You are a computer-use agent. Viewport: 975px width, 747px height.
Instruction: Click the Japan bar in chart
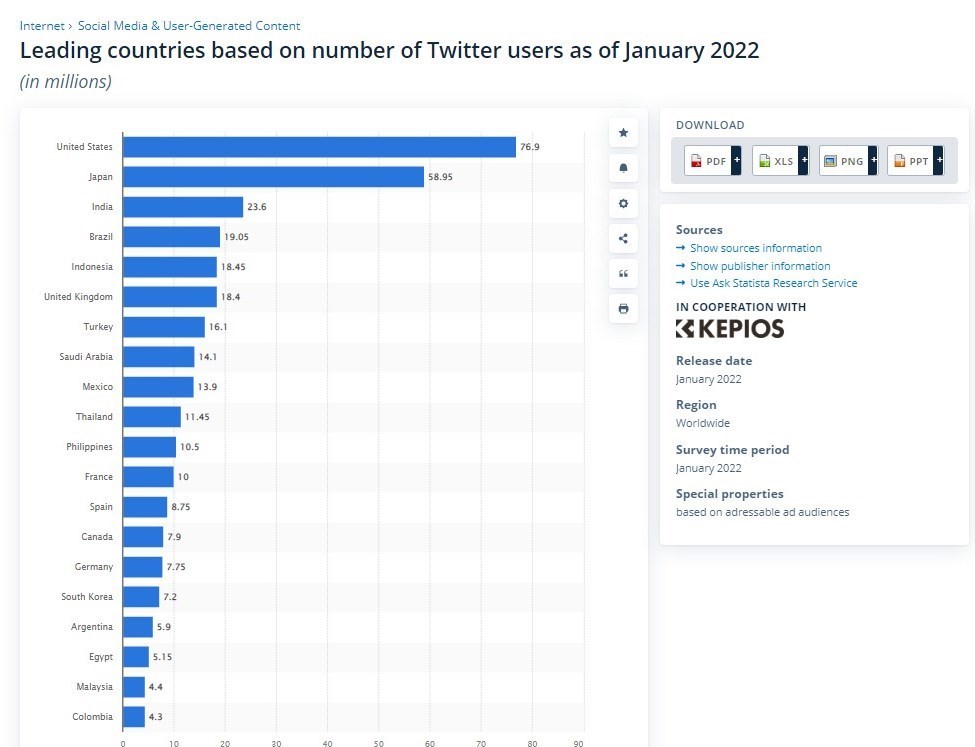point(273,177)
